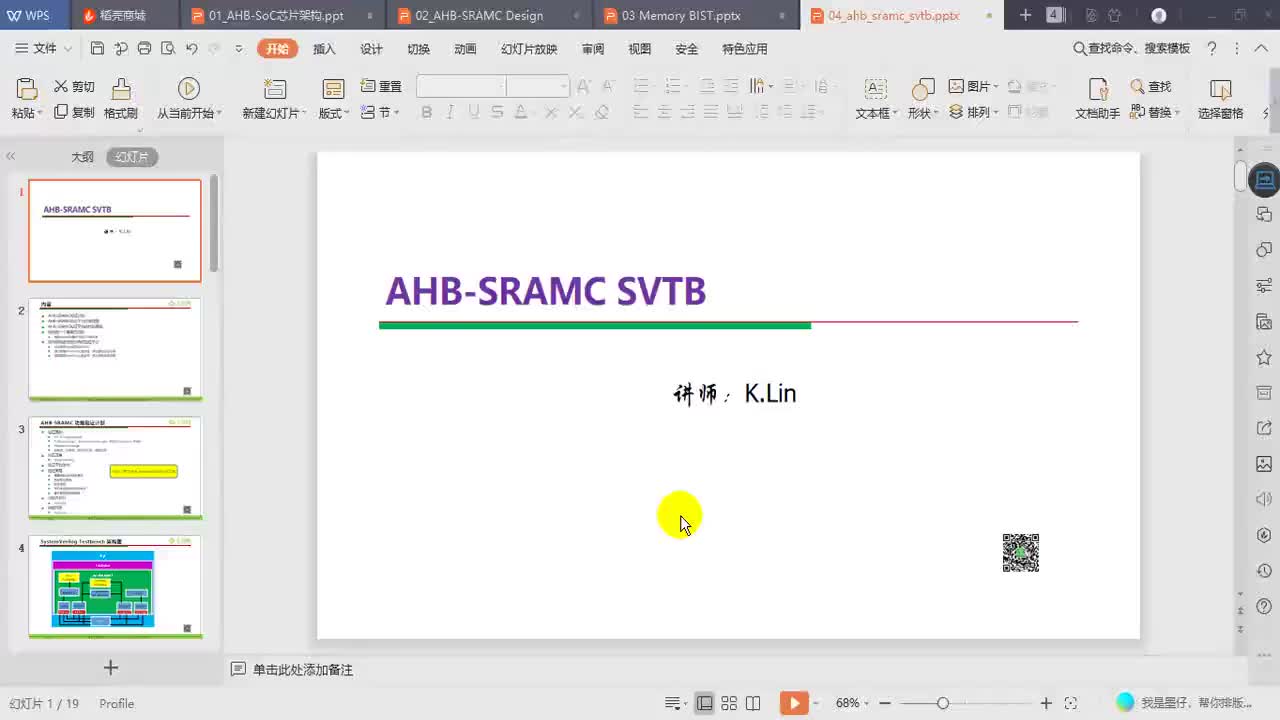Click the zoom slider handle

pos(942,703)
